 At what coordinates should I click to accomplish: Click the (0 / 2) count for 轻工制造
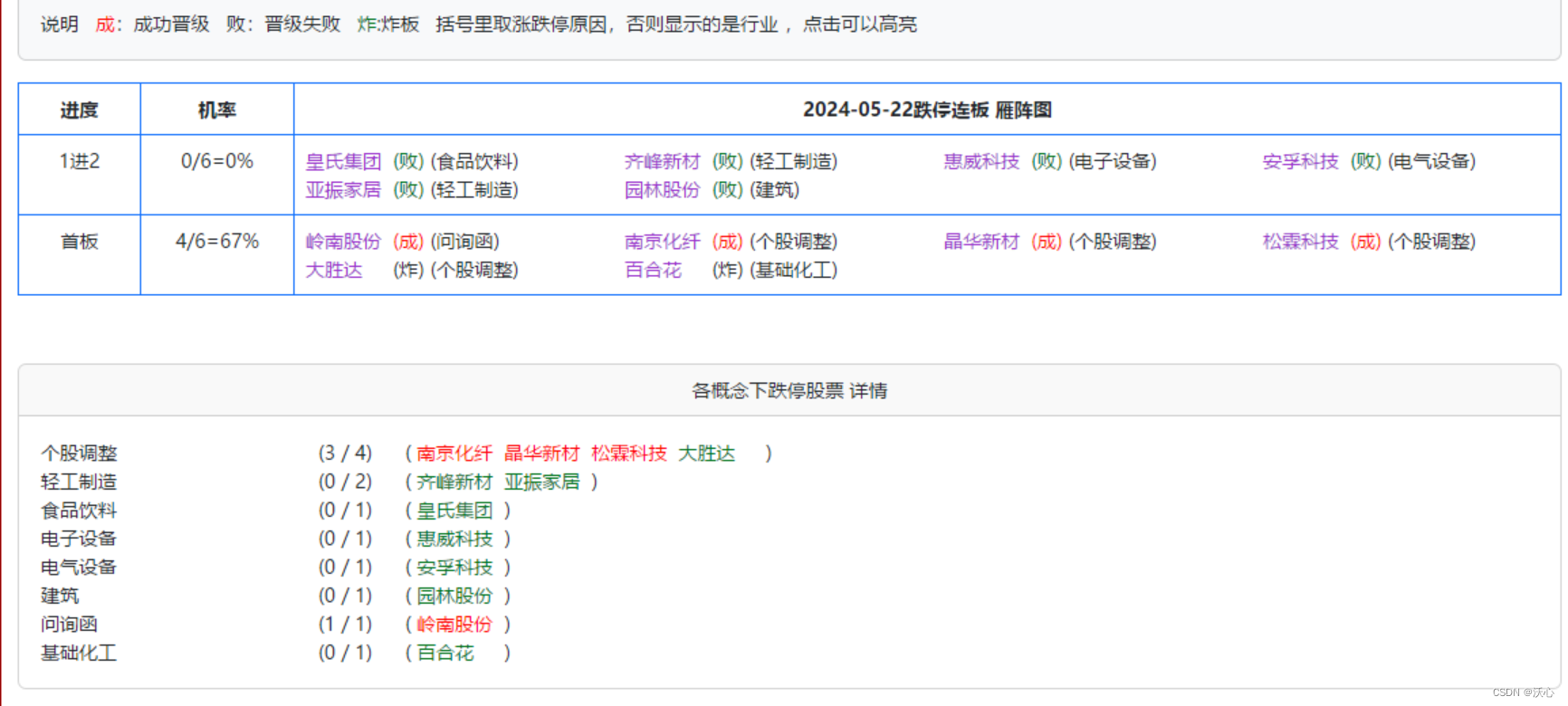(345, 482)
